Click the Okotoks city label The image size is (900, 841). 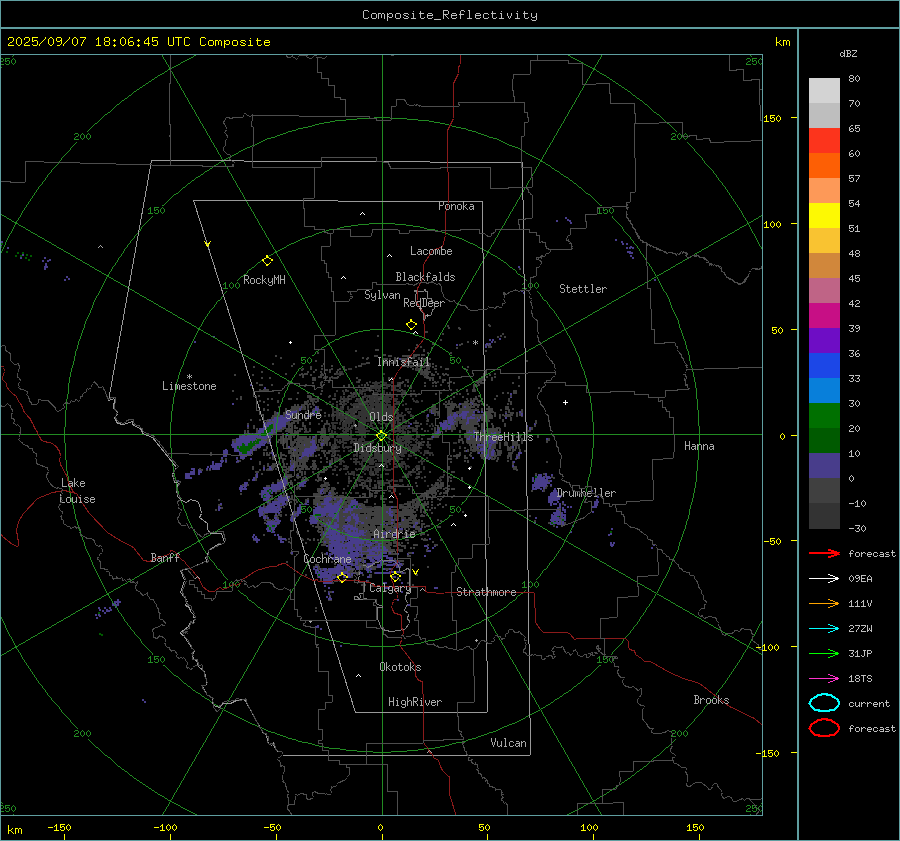coord(400,667)
